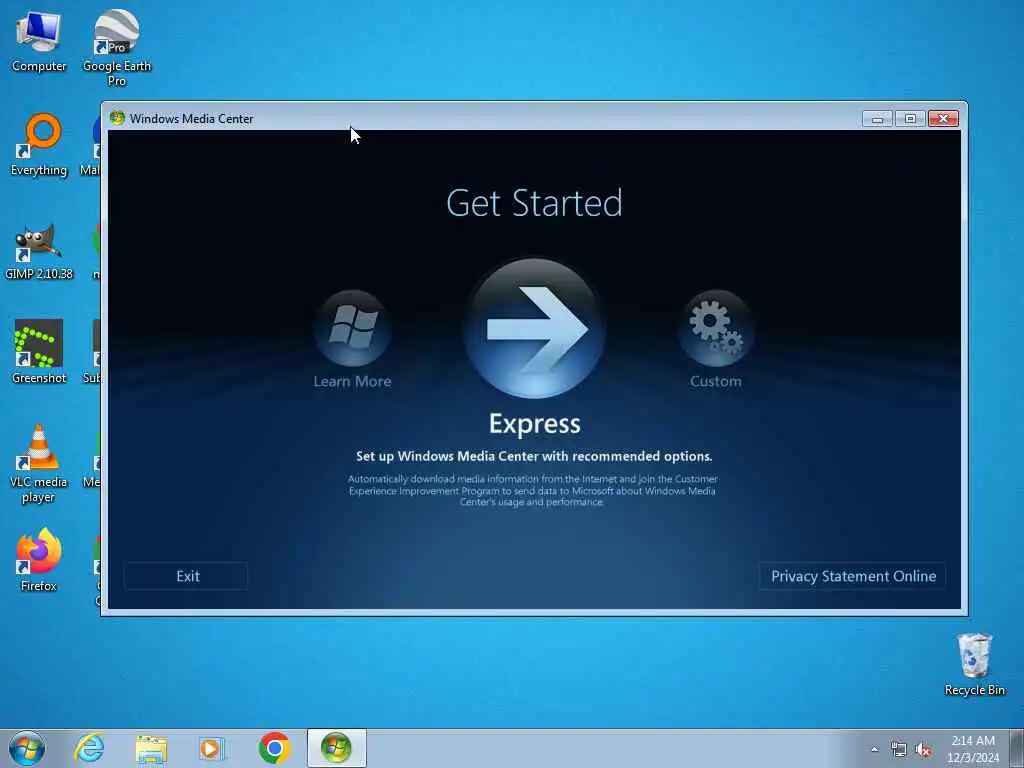Open VLC media player shortcut
This screenshot has height=768, width=1024.
click(x=39, y=463)
